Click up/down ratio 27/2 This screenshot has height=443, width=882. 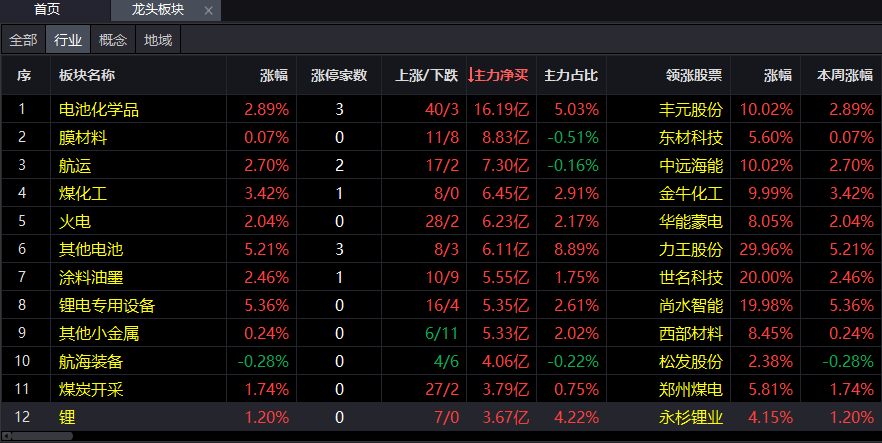(x=442, y=389)
